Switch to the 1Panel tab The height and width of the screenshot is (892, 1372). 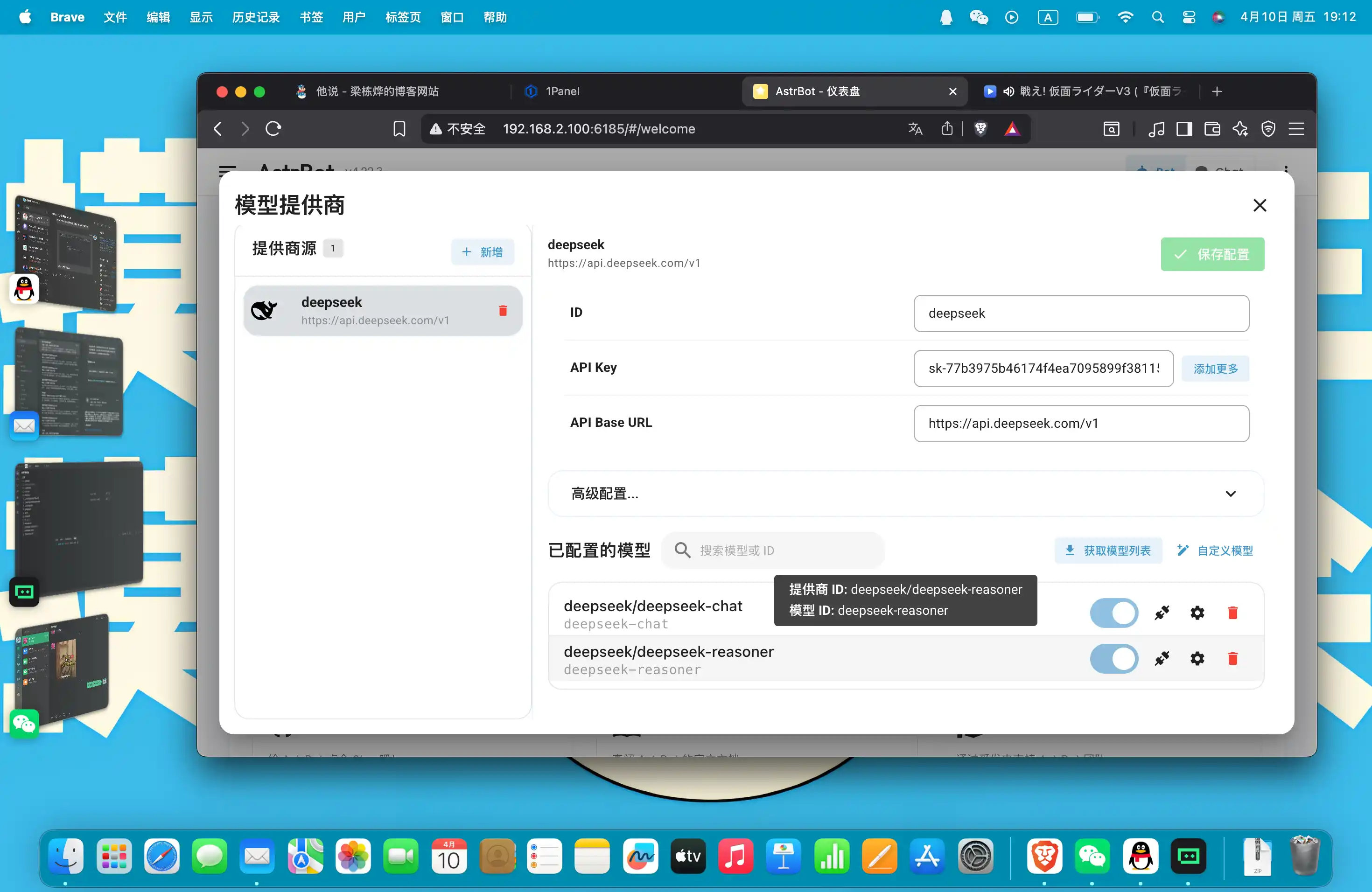pos(562,91)
